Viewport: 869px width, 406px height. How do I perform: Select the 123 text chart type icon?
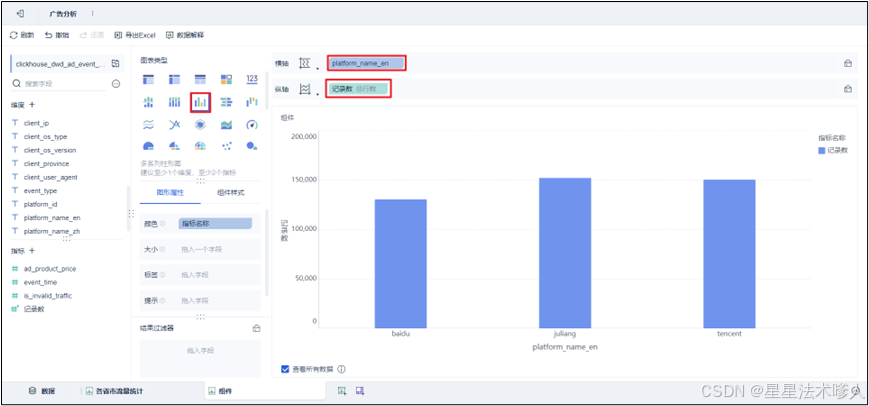252,79
